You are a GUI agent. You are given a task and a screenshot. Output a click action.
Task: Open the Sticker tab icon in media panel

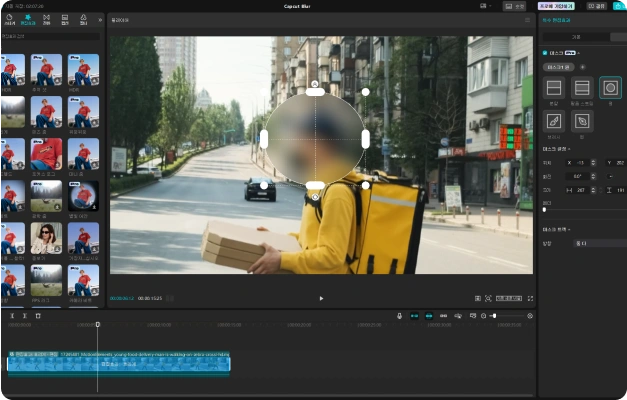tap(9, 19)
